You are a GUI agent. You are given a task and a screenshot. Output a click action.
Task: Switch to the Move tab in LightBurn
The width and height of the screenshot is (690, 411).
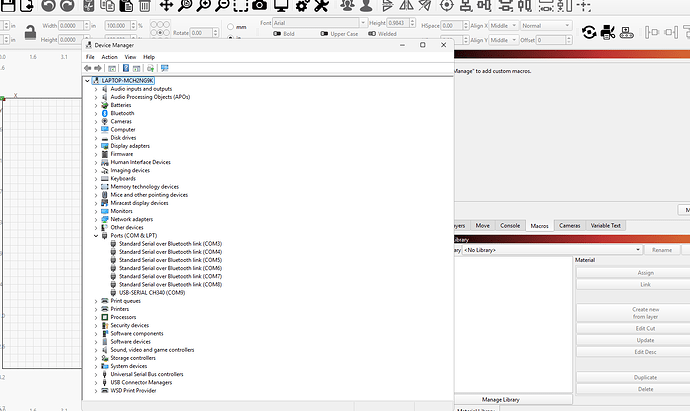[482, 226]
